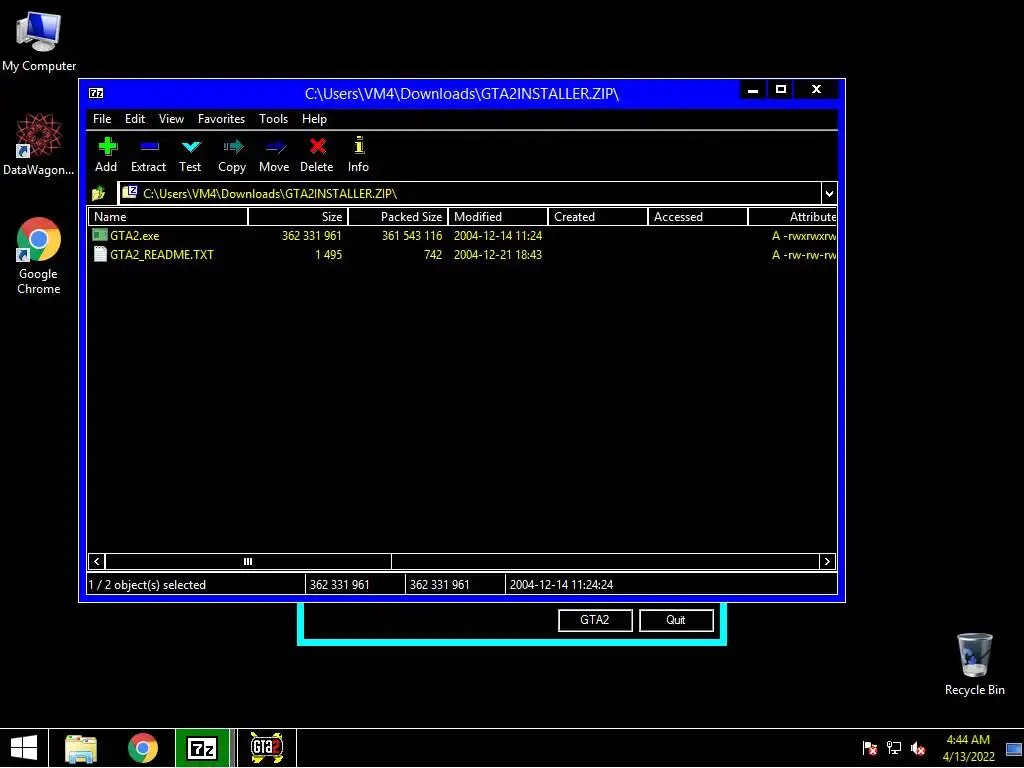Sort by the Accessed column header

(x=697, y=217)
